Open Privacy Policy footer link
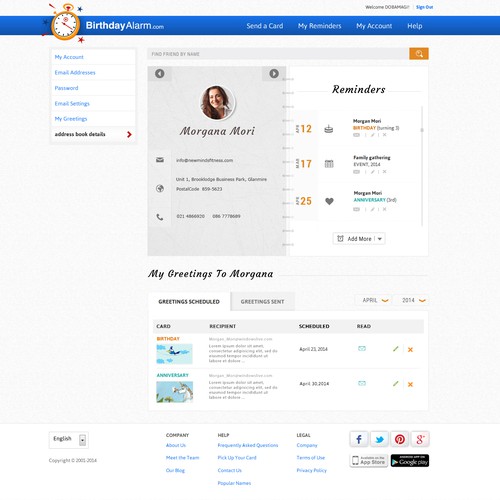The image size is (500, 500). (312, 470)
